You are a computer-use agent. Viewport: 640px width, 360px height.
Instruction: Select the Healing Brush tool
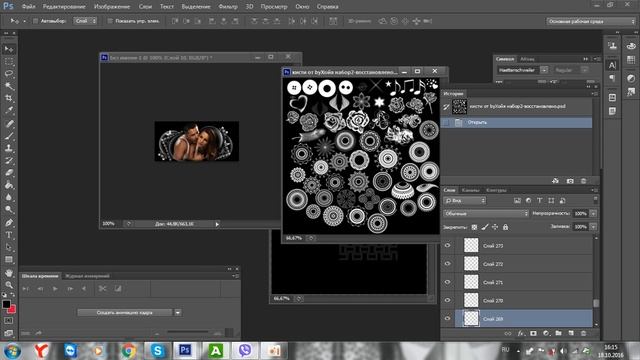9,124
